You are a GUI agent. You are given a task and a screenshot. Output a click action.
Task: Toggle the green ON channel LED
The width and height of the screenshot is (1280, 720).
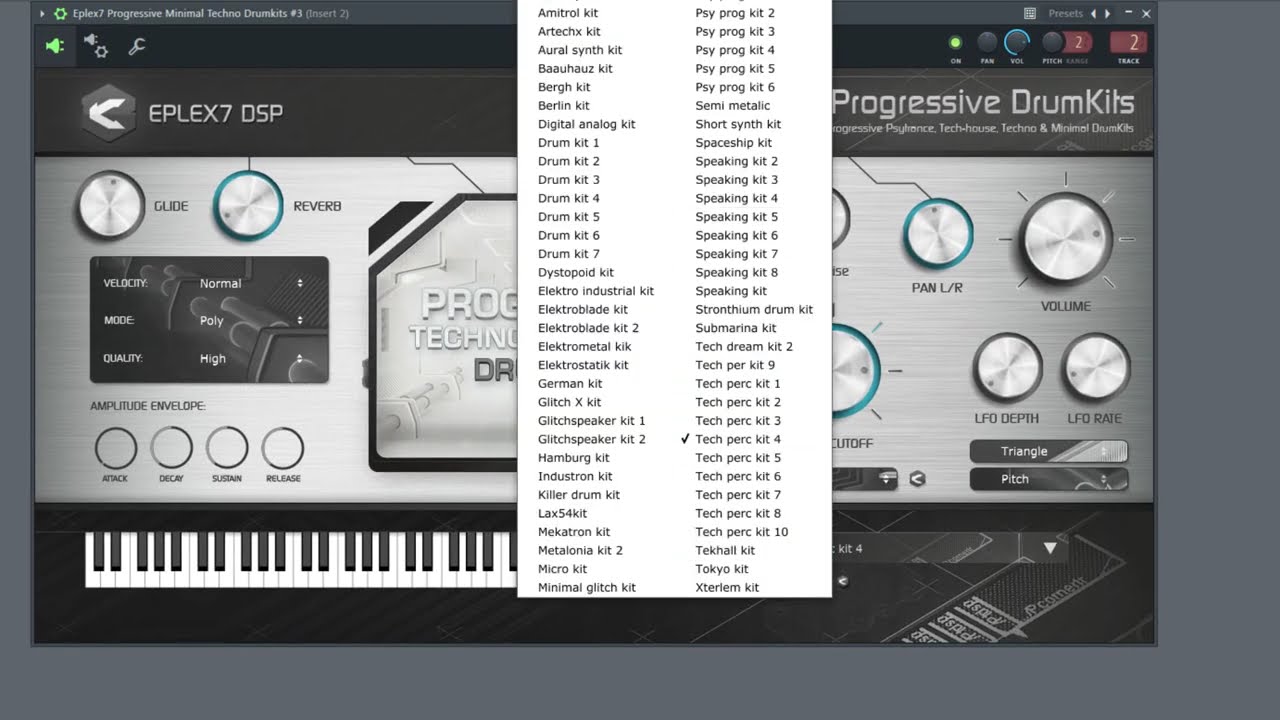tap(955, 43)
